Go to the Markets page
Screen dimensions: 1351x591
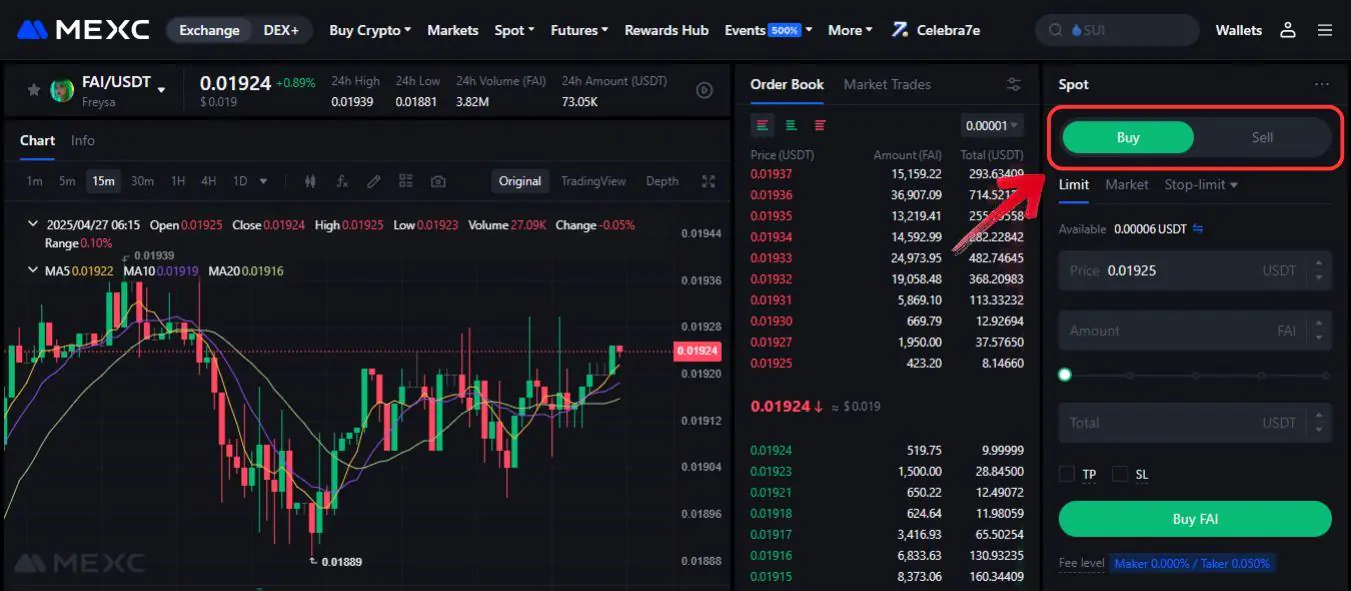(x=453, y=30)
